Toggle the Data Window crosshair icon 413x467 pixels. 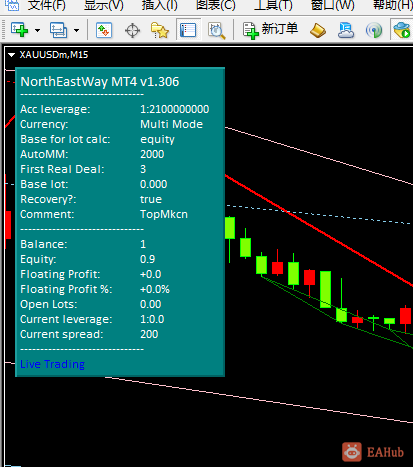(132, 31)
